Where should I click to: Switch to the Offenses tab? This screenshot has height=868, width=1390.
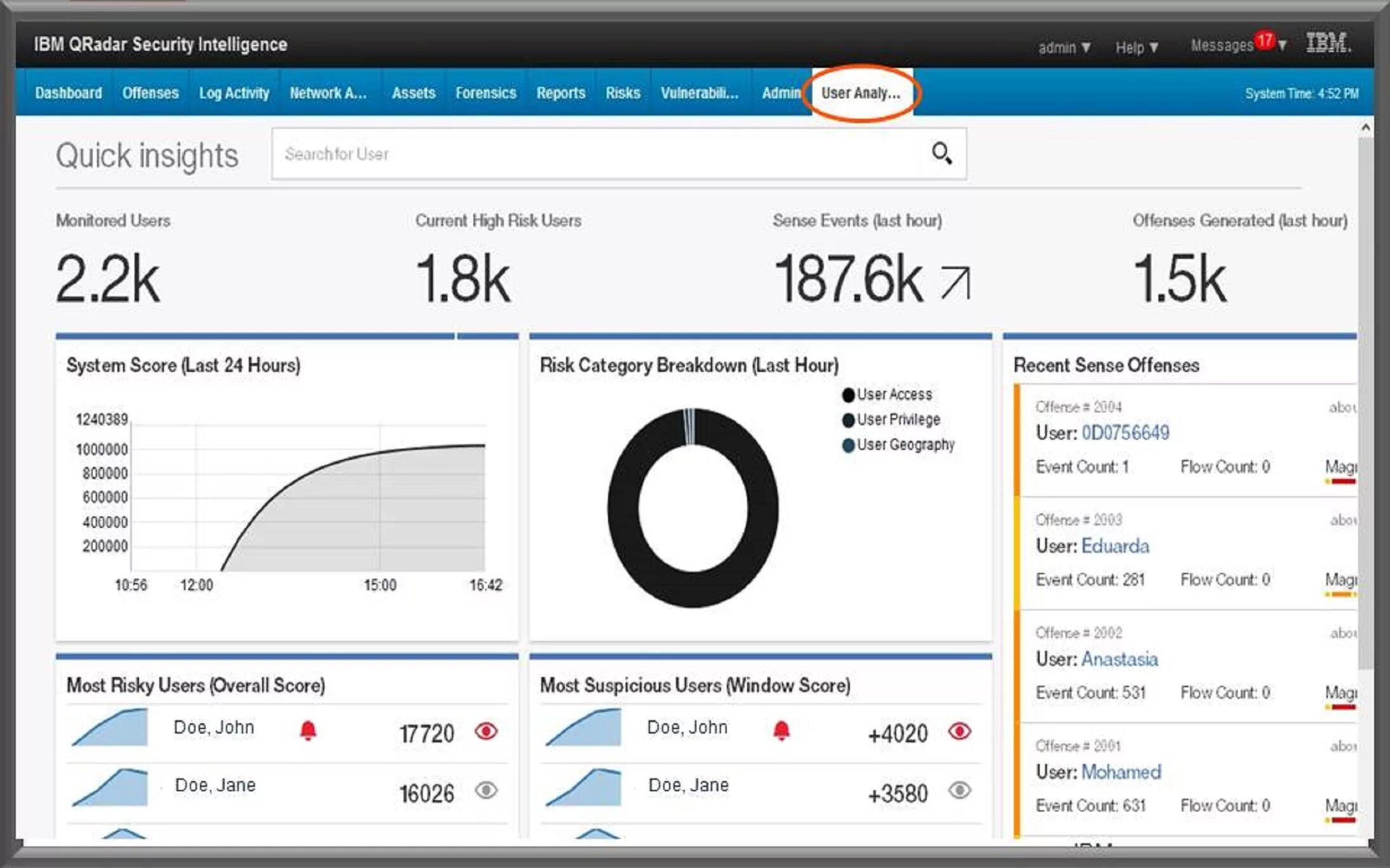tap(150, 93)
